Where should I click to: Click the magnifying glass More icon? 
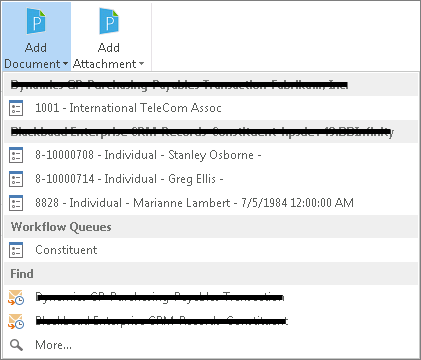16,345
